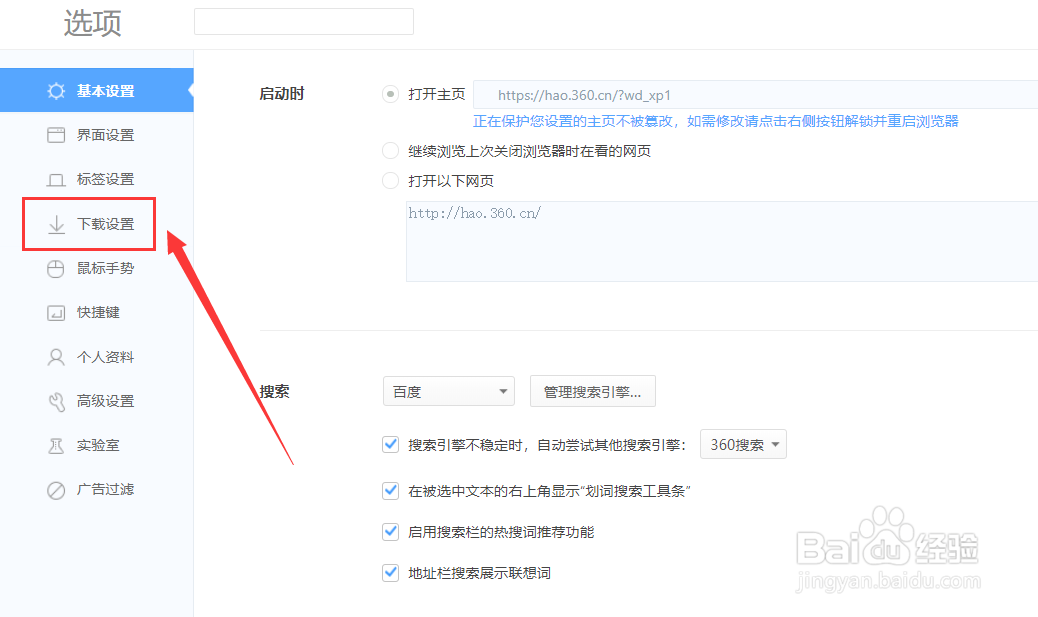This screenshot has width=1038, height=617.
Task: Uncheck 启用搜索栏的热搜词推荐功能
Action: point(391,532)
